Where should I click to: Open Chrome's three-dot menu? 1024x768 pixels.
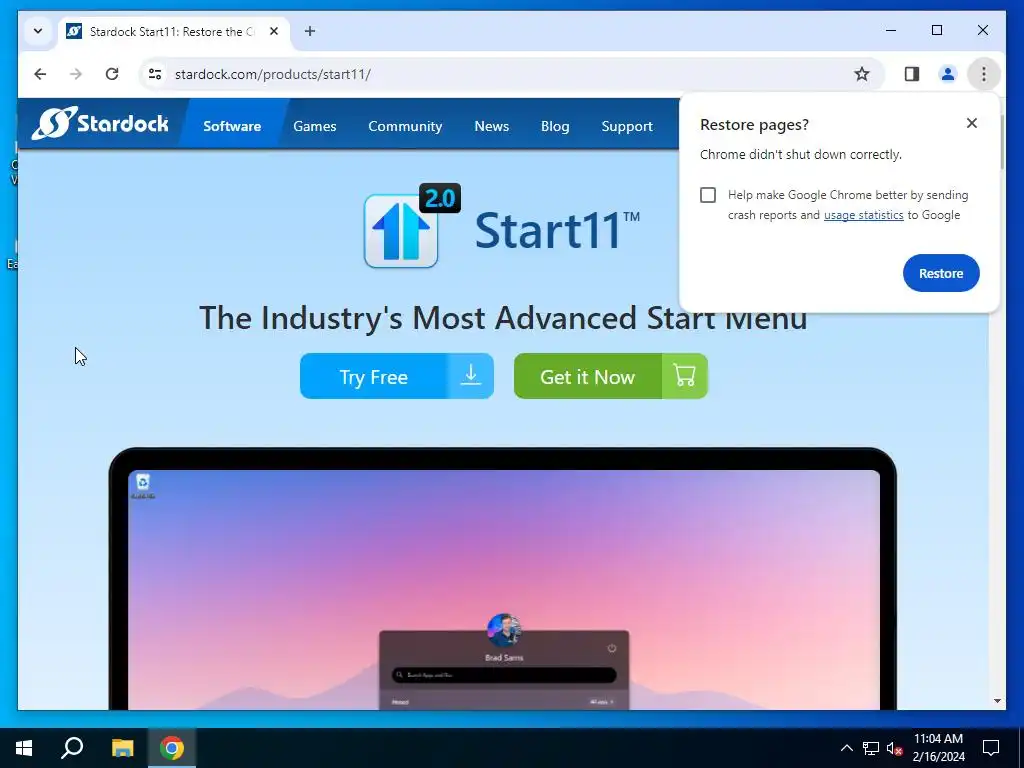984,74
